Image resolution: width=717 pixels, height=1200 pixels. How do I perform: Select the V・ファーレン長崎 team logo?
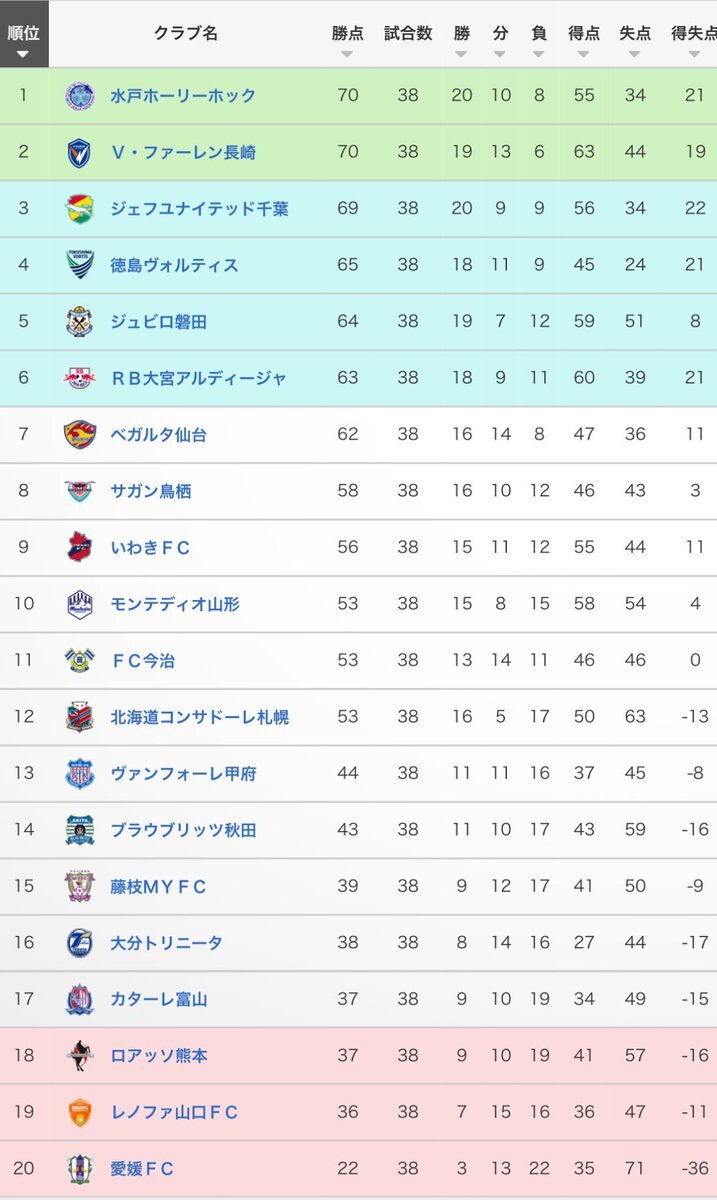(x=80, y=152)
